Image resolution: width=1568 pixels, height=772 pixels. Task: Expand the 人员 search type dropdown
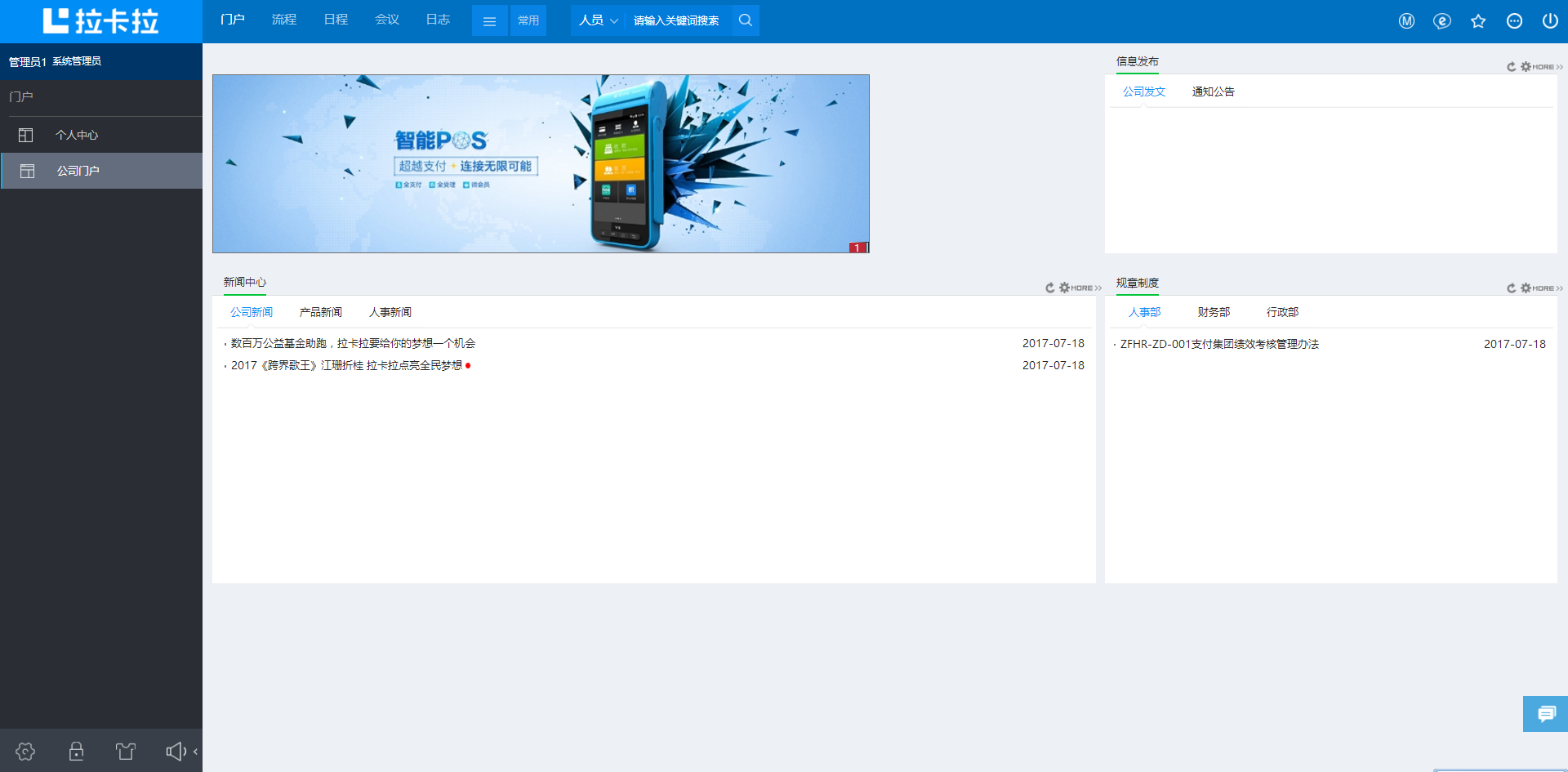point(599,20)
